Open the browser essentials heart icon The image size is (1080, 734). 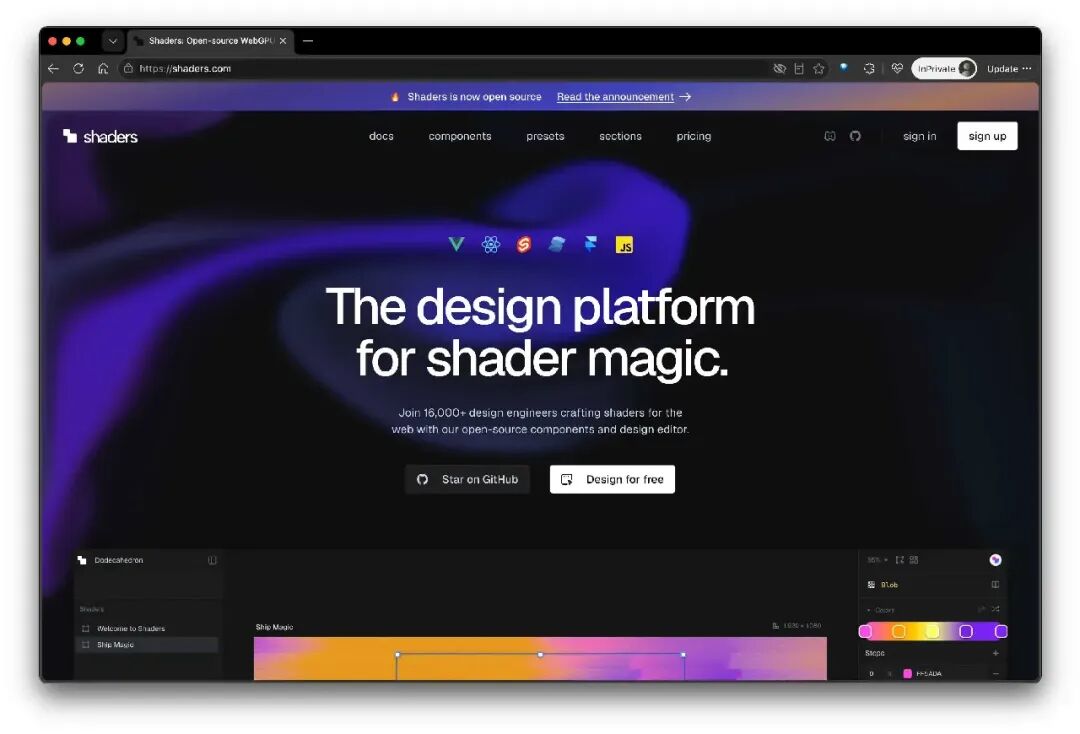coord(897,69)
